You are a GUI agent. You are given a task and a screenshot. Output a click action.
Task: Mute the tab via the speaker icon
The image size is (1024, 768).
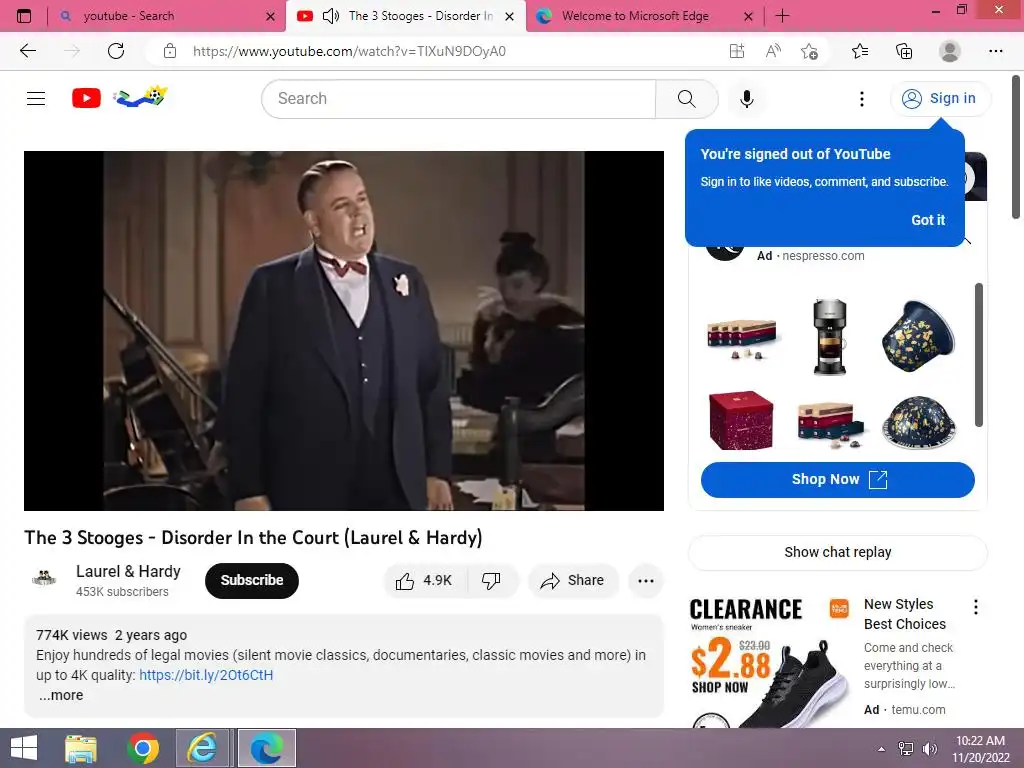tap(331, 16)
